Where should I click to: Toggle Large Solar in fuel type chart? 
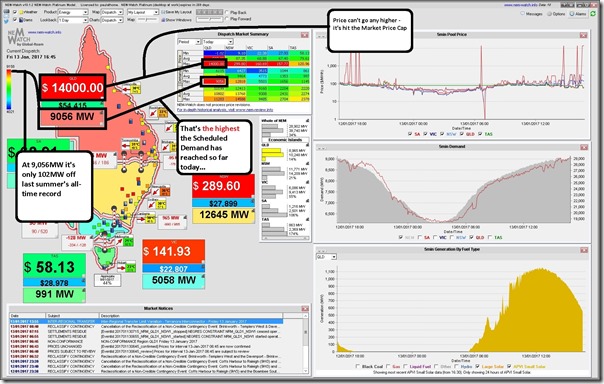coord(478,366)
